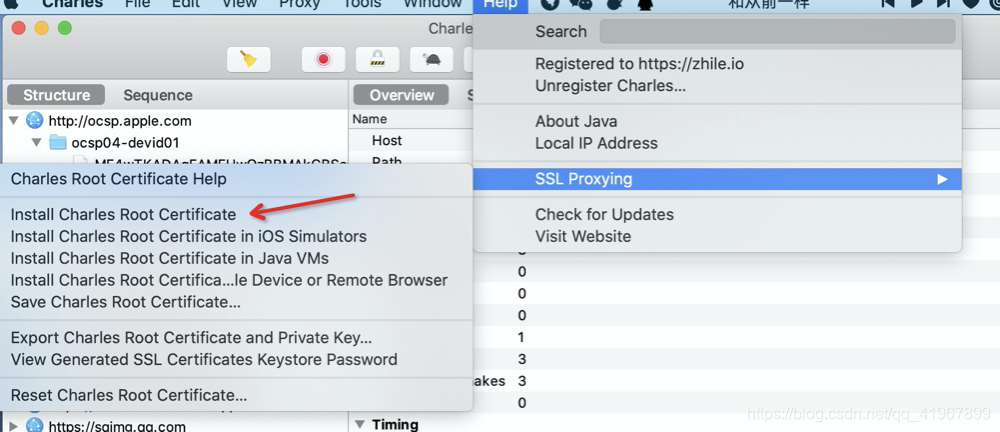Click the WeChat menu bar icon
The image size is (1000, 432).
580,4
